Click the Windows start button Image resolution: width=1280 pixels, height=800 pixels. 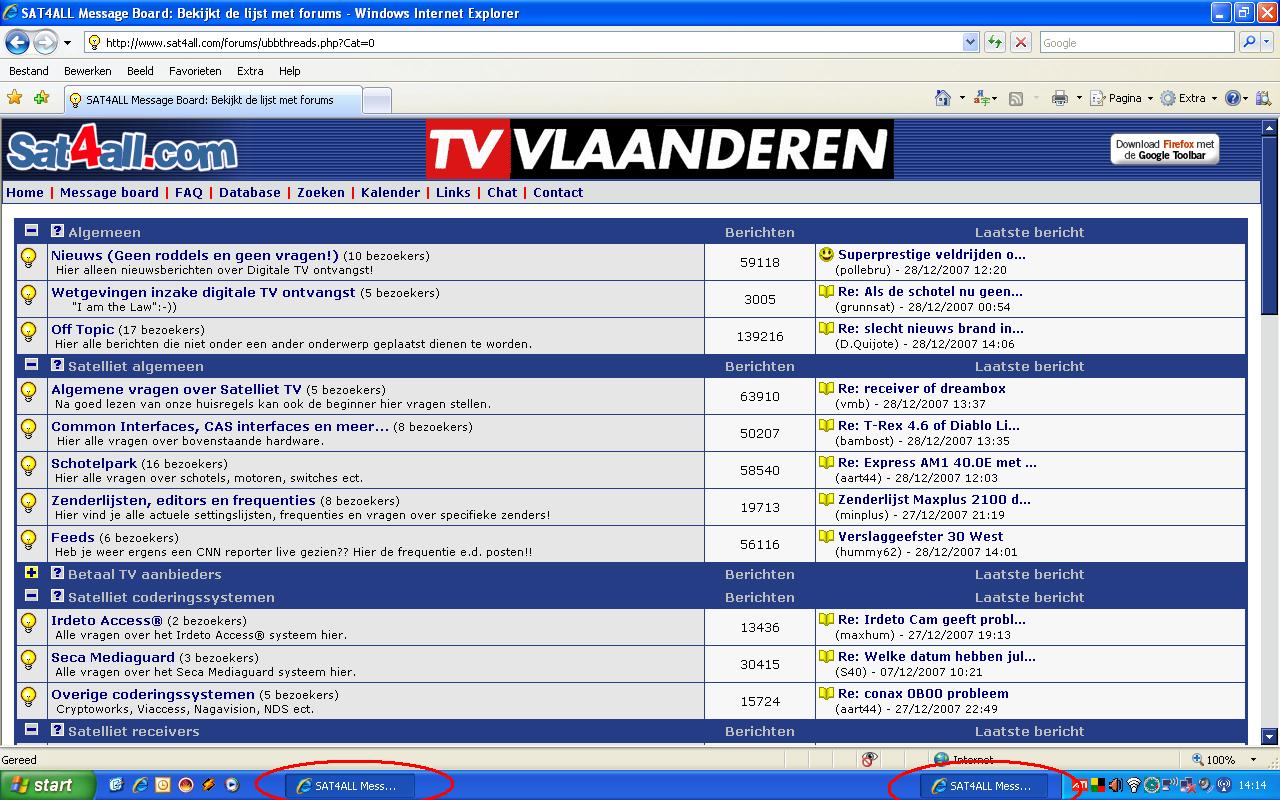point(48,785)
